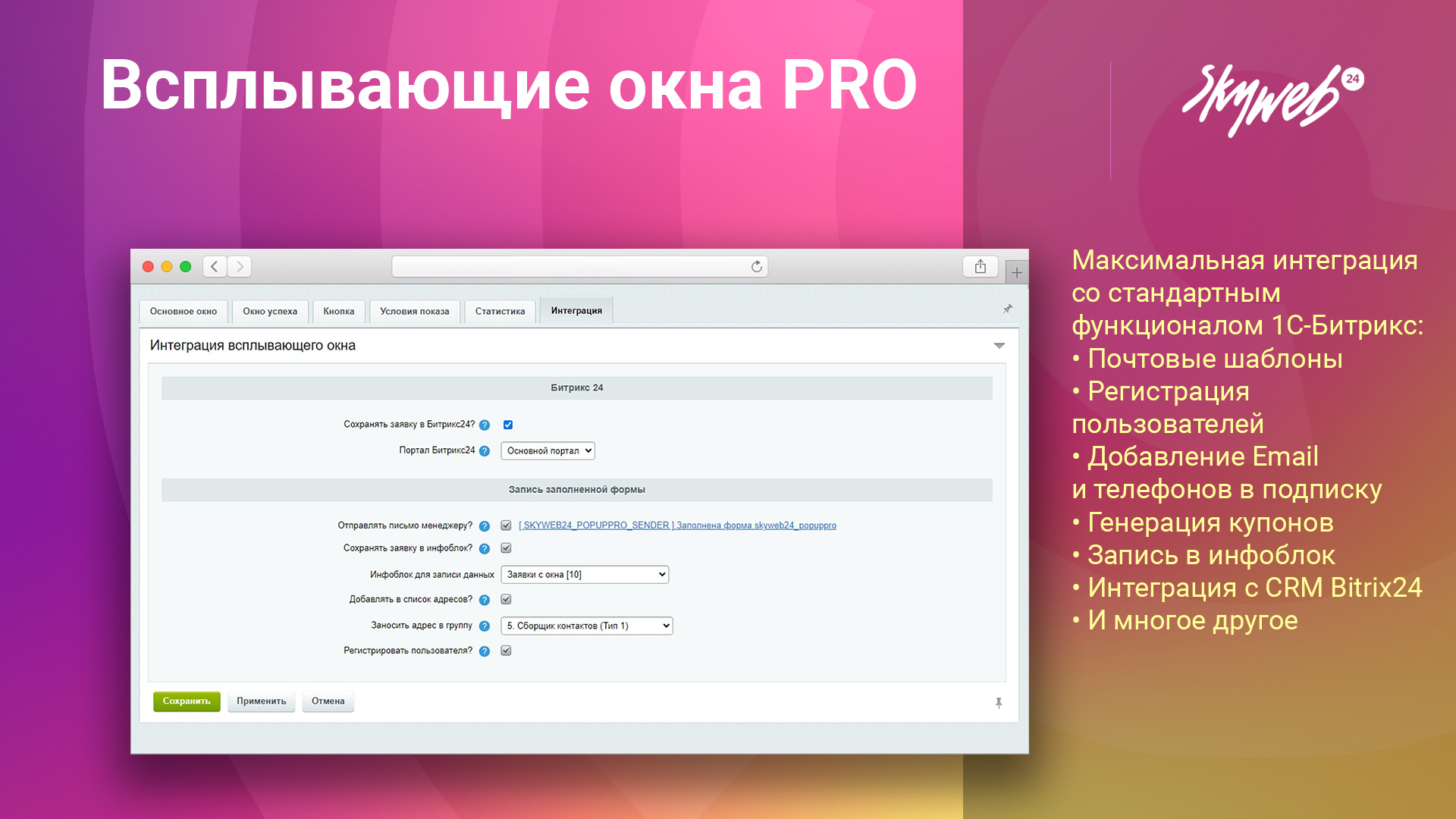Screen dimensions: 1456x819
Task: Switch to the Статистика tab
Action: pyautogui.click(x=500, y=311)
